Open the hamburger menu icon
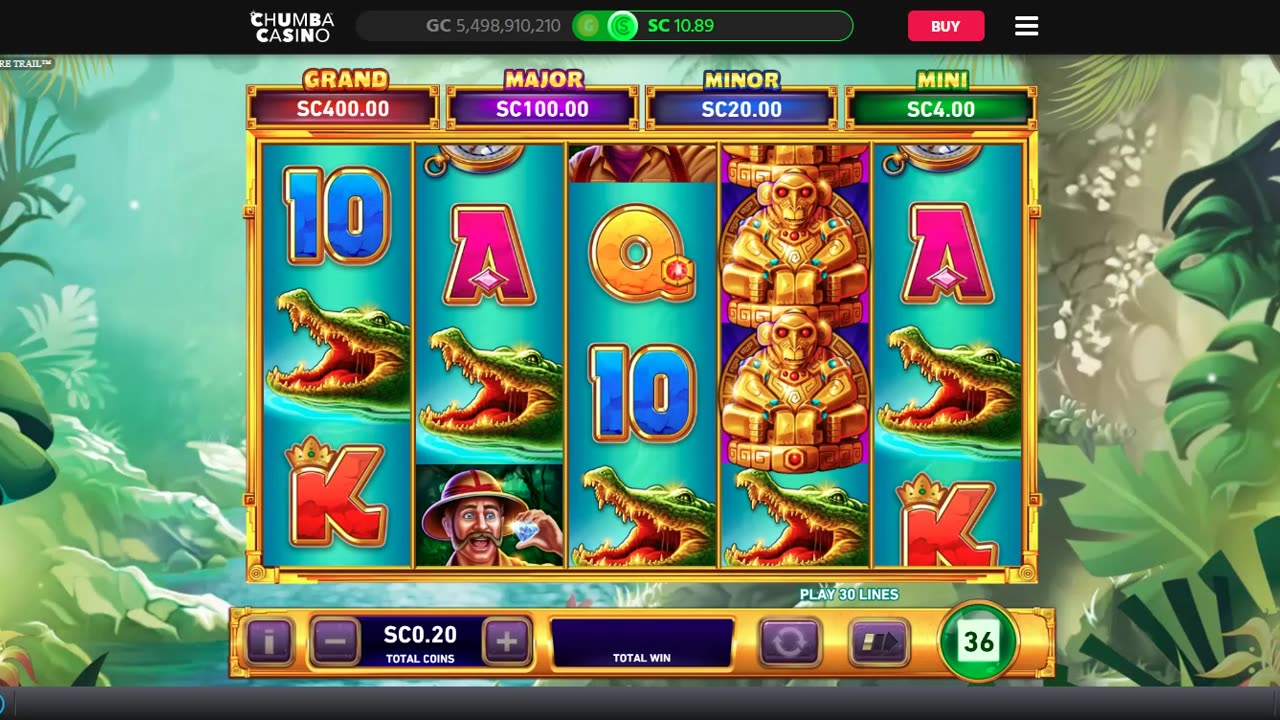The height and width of the screenshot is (720, 1280). (1026, 26)
